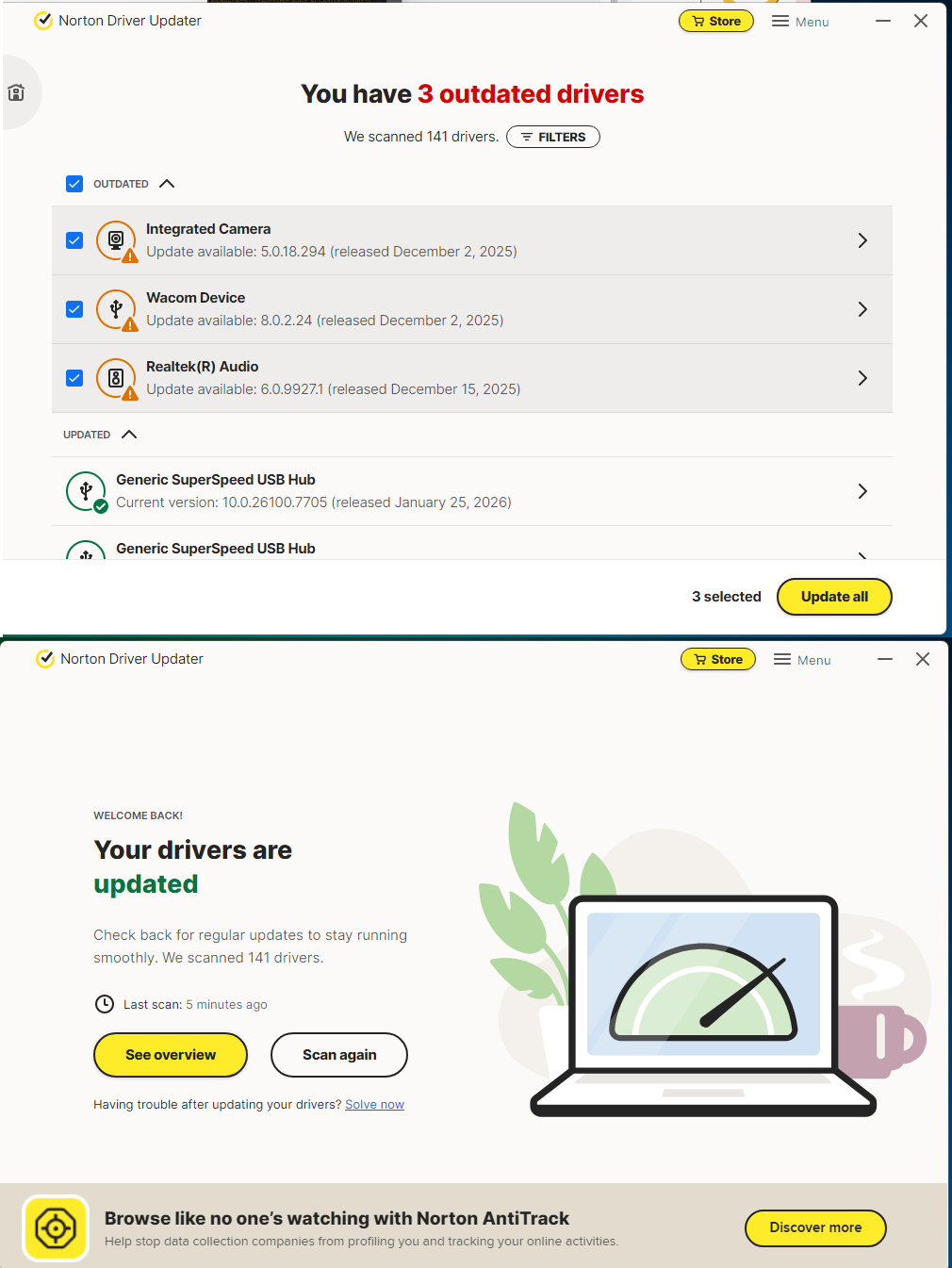
Task: Toggle the OUTDATED select-all checkbox
Action: point(74,184)
